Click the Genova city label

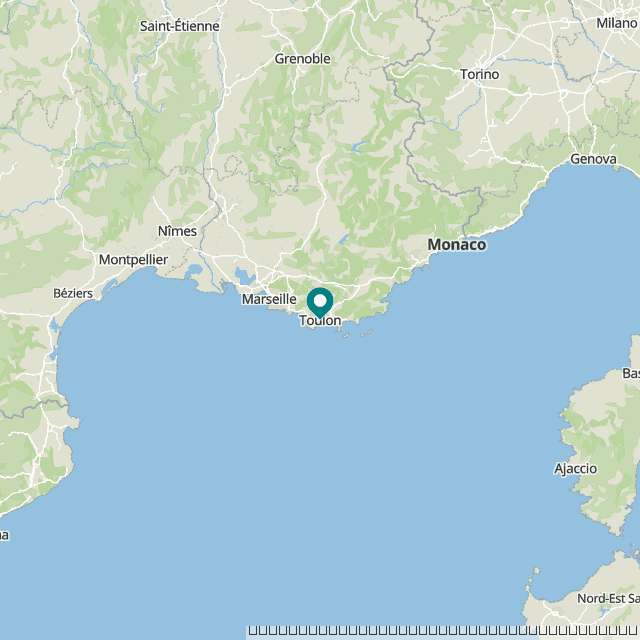(x=593, y=159)
